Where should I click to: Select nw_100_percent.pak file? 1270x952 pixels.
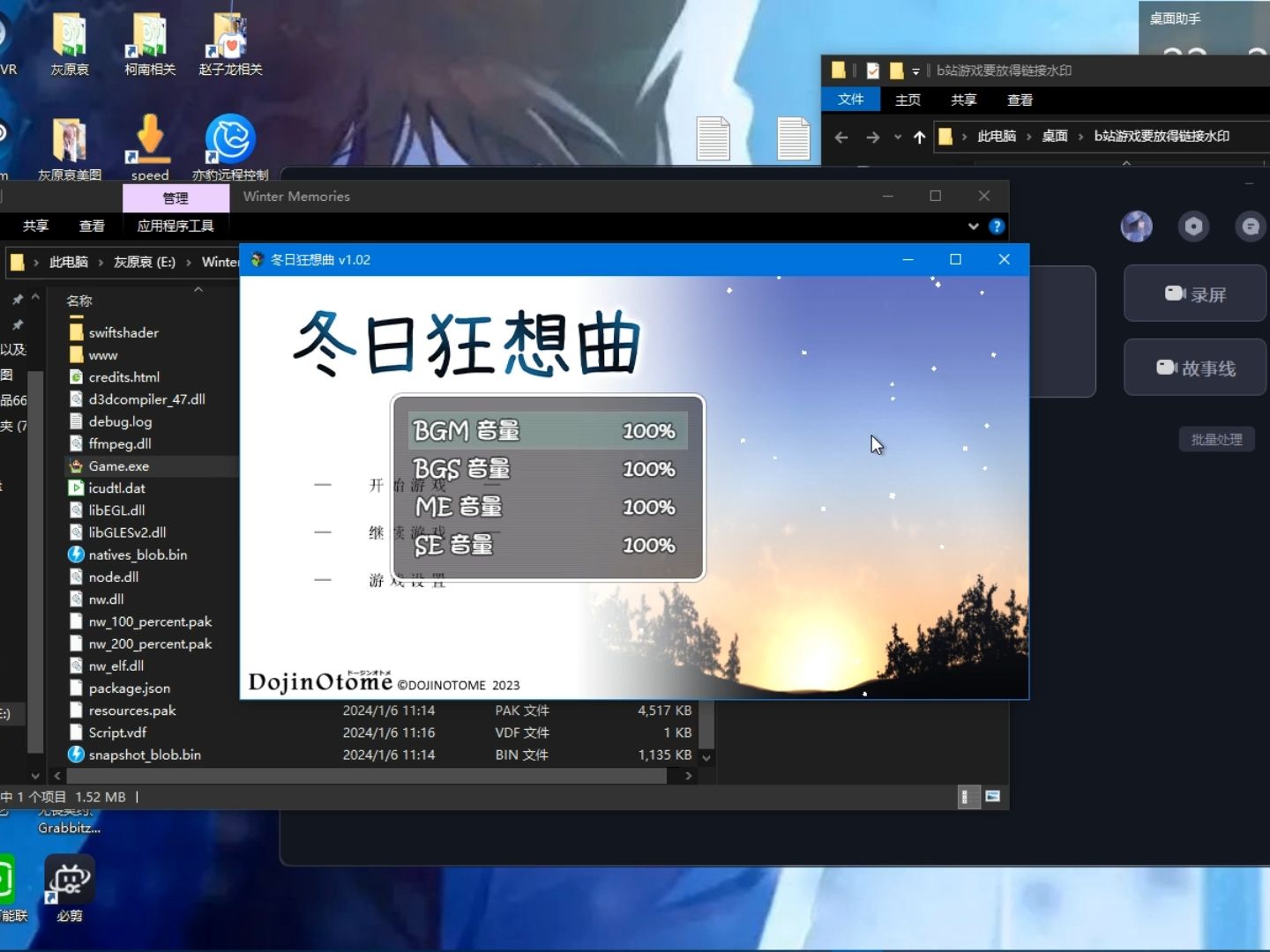coord(150,621)
